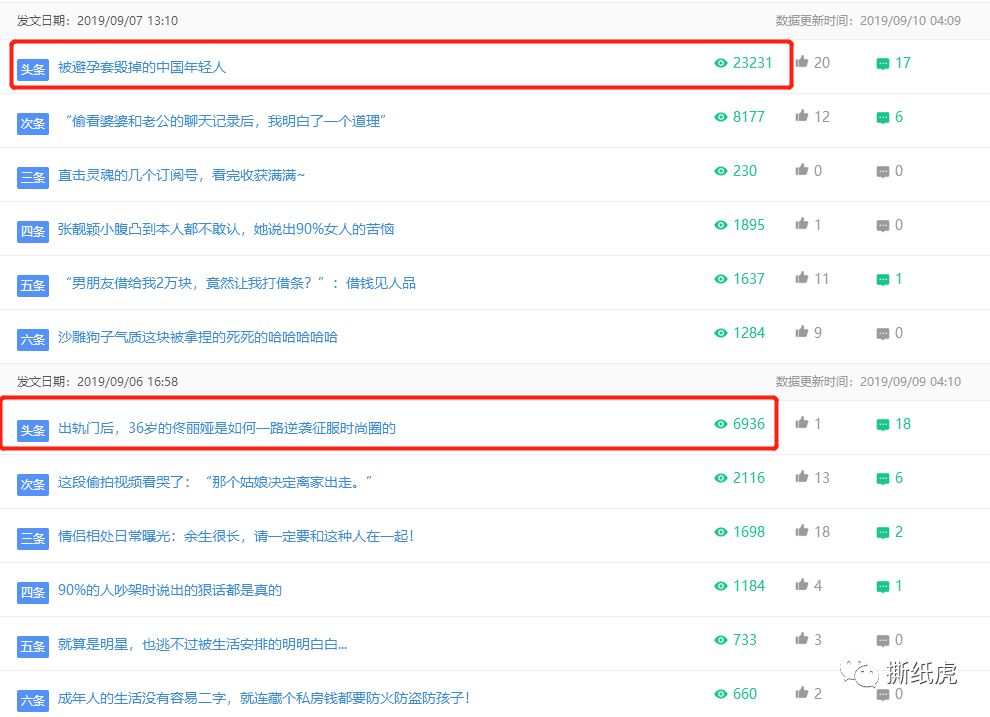Screen dimensions: 990x717
Task: Click the thumbs-up icon showing 20 likes
Action: tap(803, 62)
